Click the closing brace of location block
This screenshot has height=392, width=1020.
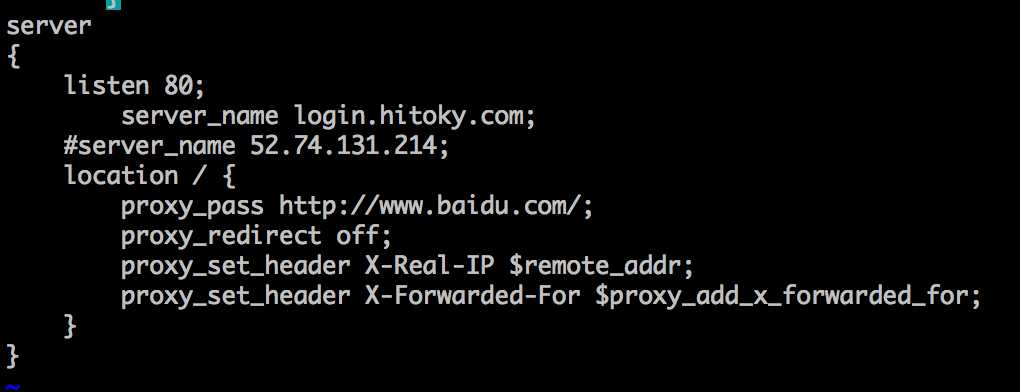coord(70,326)
